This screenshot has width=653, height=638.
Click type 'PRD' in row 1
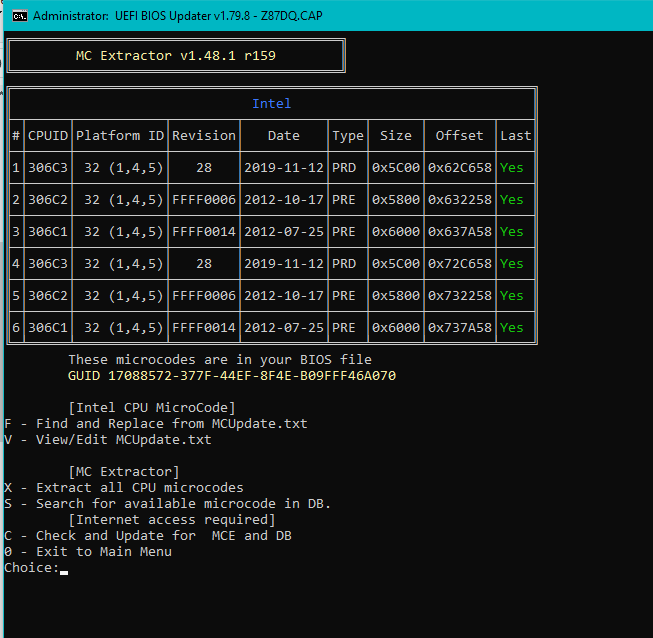pyautogui.click(x=344, y=168)
